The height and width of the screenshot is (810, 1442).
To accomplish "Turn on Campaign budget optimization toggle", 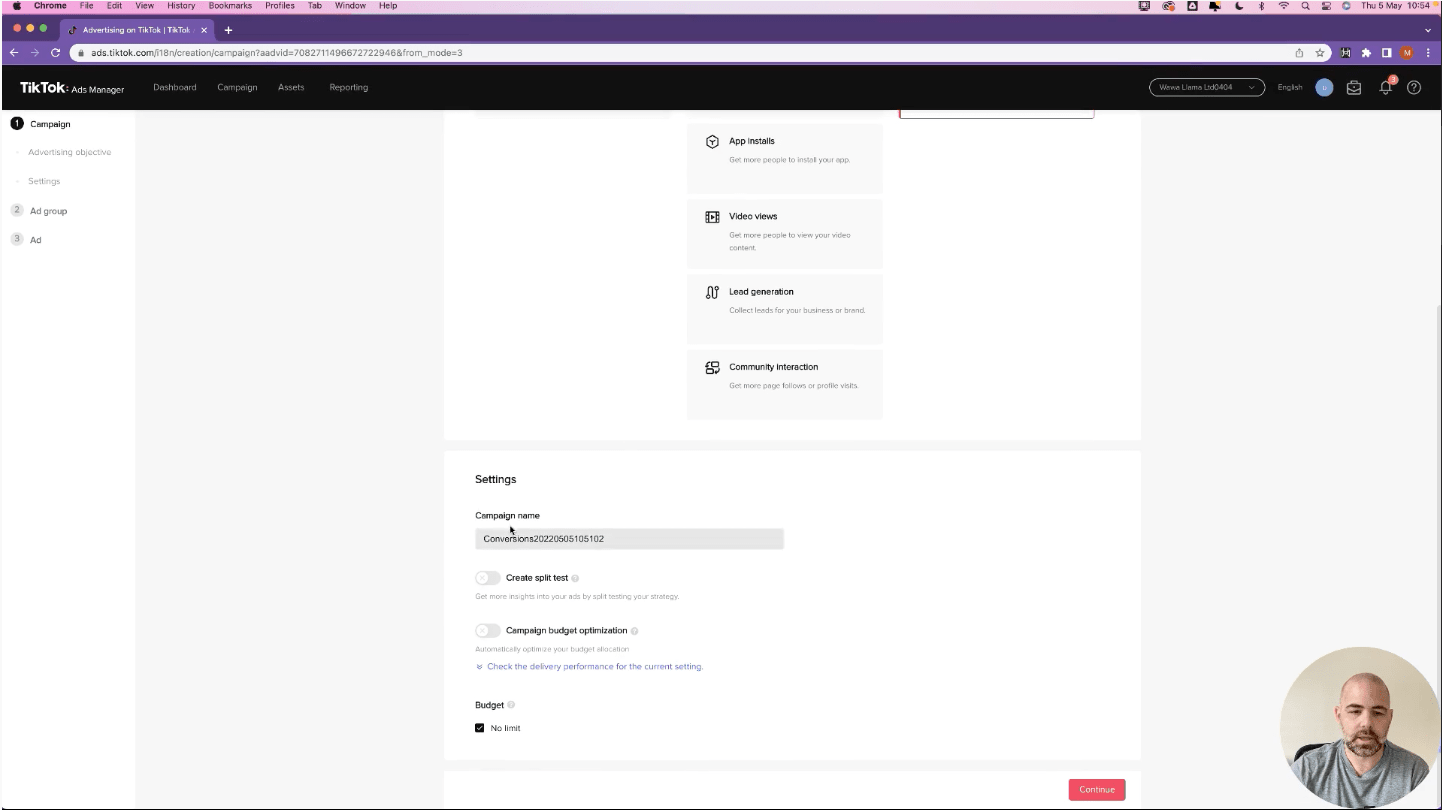I will [x=487, y=631].
